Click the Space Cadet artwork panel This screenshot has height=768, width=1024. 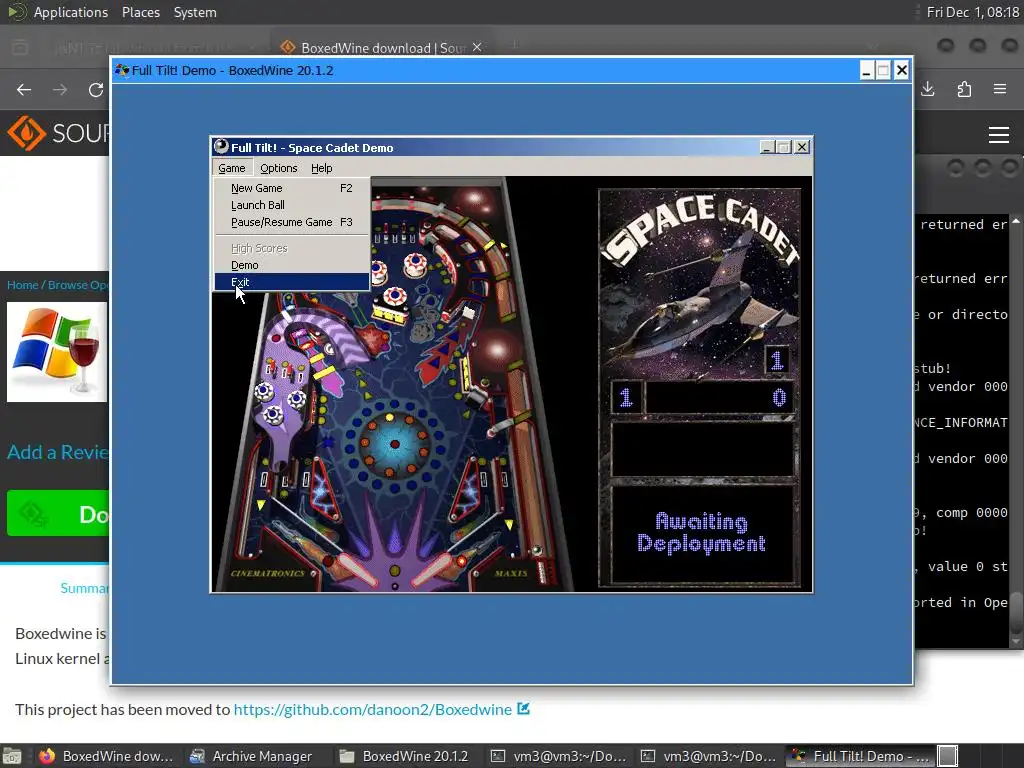[699, 284]
